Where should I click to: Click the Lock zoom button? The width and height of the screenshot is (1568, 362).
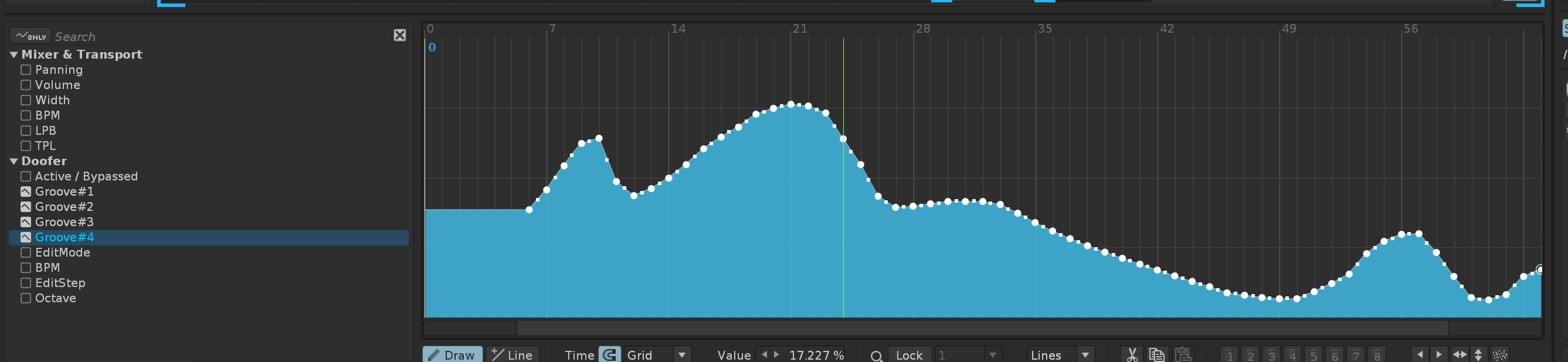click(909, 355)
